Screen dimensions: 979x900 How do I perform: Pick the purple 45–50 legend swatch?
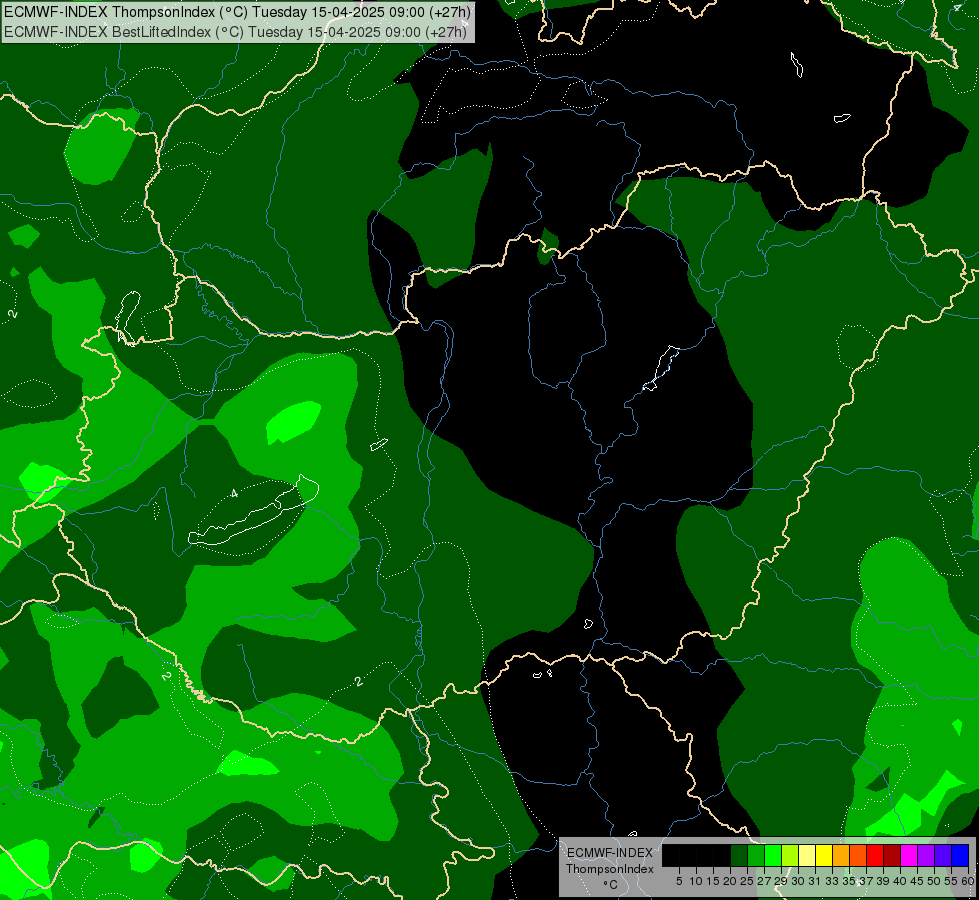click(926, 855)
